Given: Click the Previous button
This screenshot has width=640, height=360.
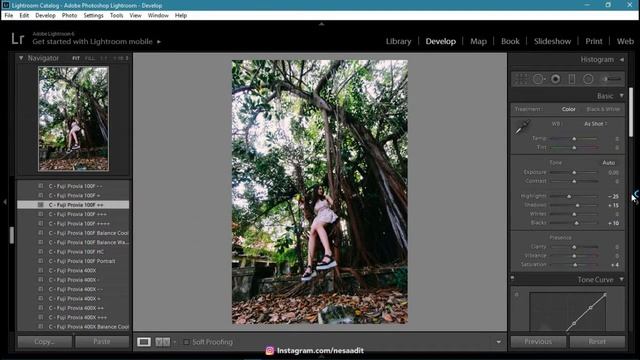Looking at the screenshot, I should pyautogui.click(x=538, y=342).
